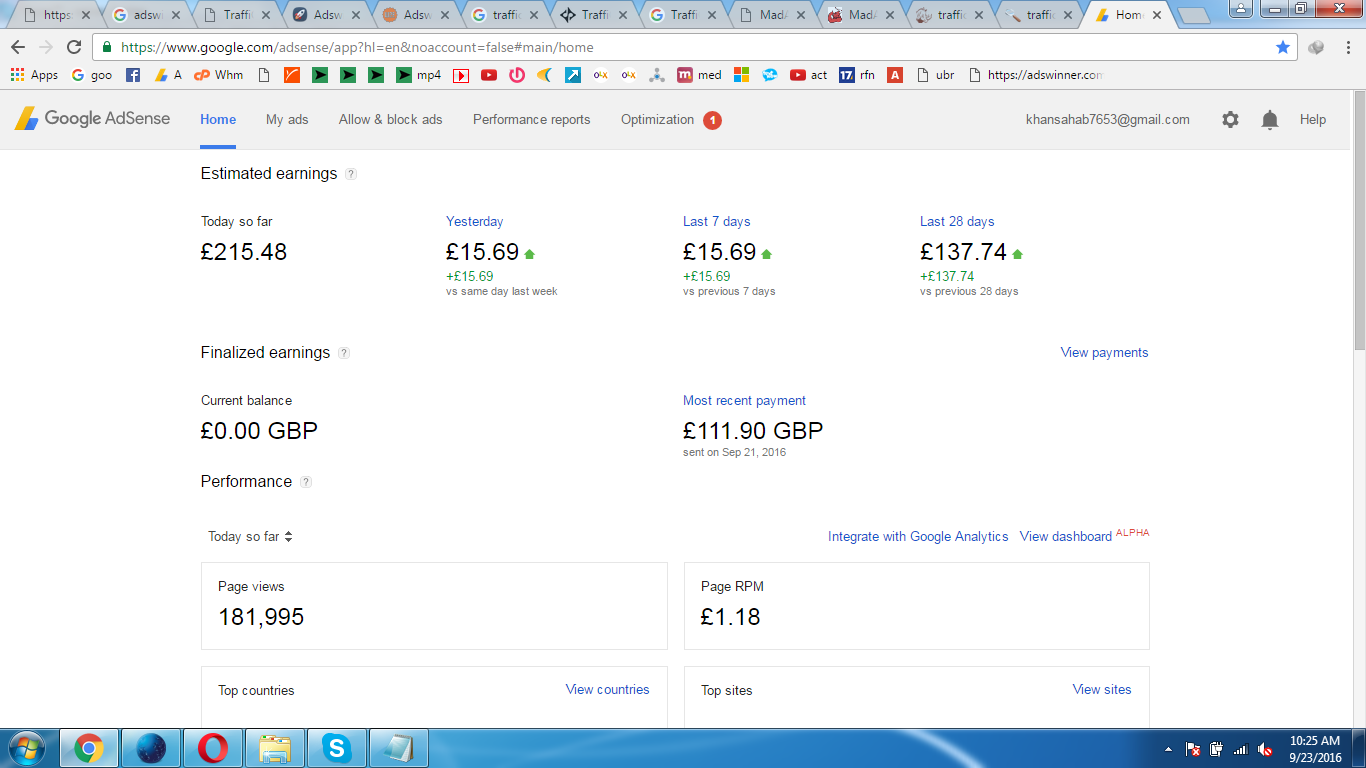Click the muted volume tray icon

1265,749
